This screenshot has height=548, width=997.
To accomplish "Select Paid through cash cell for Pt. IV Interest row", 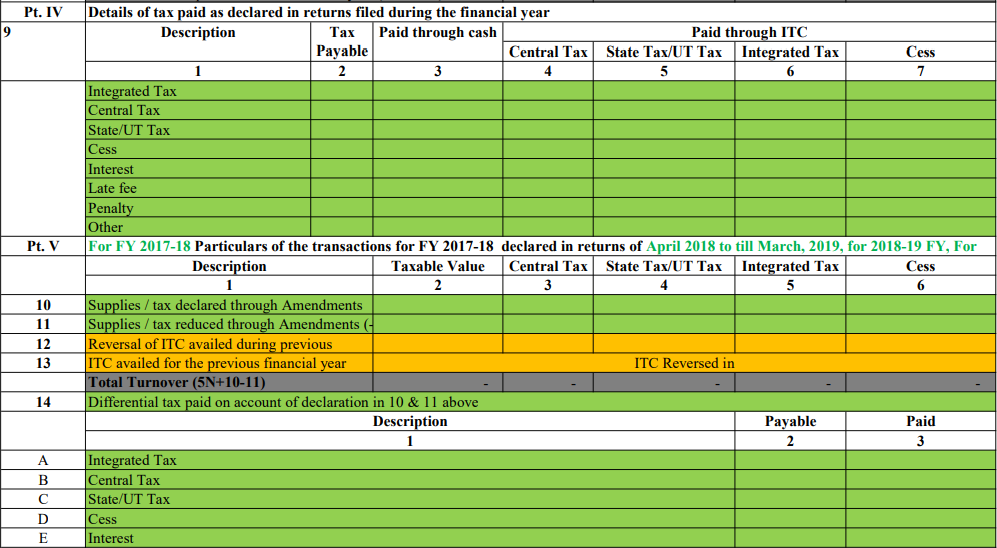I will pyautogui.click(x=437, y=169).
